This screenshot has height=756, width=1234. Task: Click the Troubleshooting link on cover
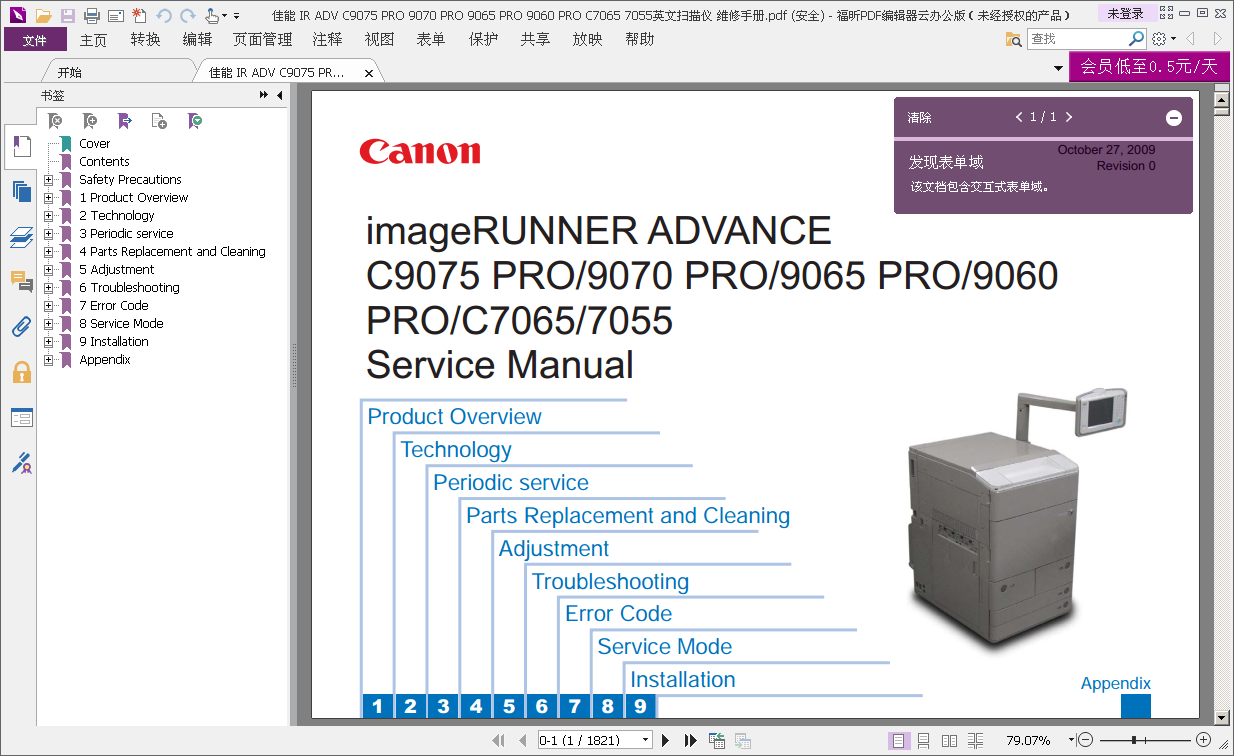click(610, 582)
